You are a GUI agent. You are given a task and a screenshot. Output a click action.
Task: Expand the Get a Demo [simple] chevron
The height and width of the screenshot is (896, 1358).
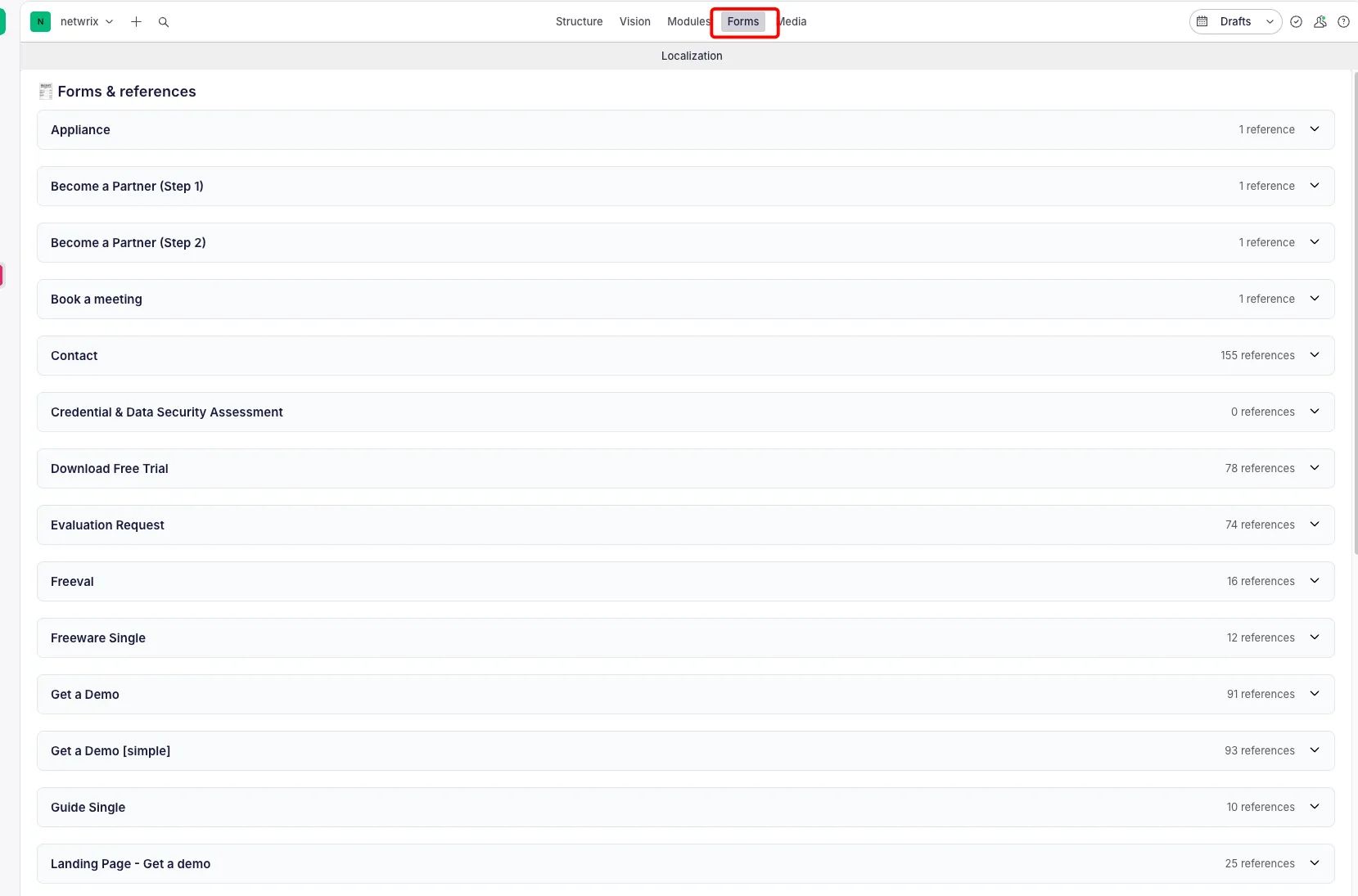click(1315, 750)
